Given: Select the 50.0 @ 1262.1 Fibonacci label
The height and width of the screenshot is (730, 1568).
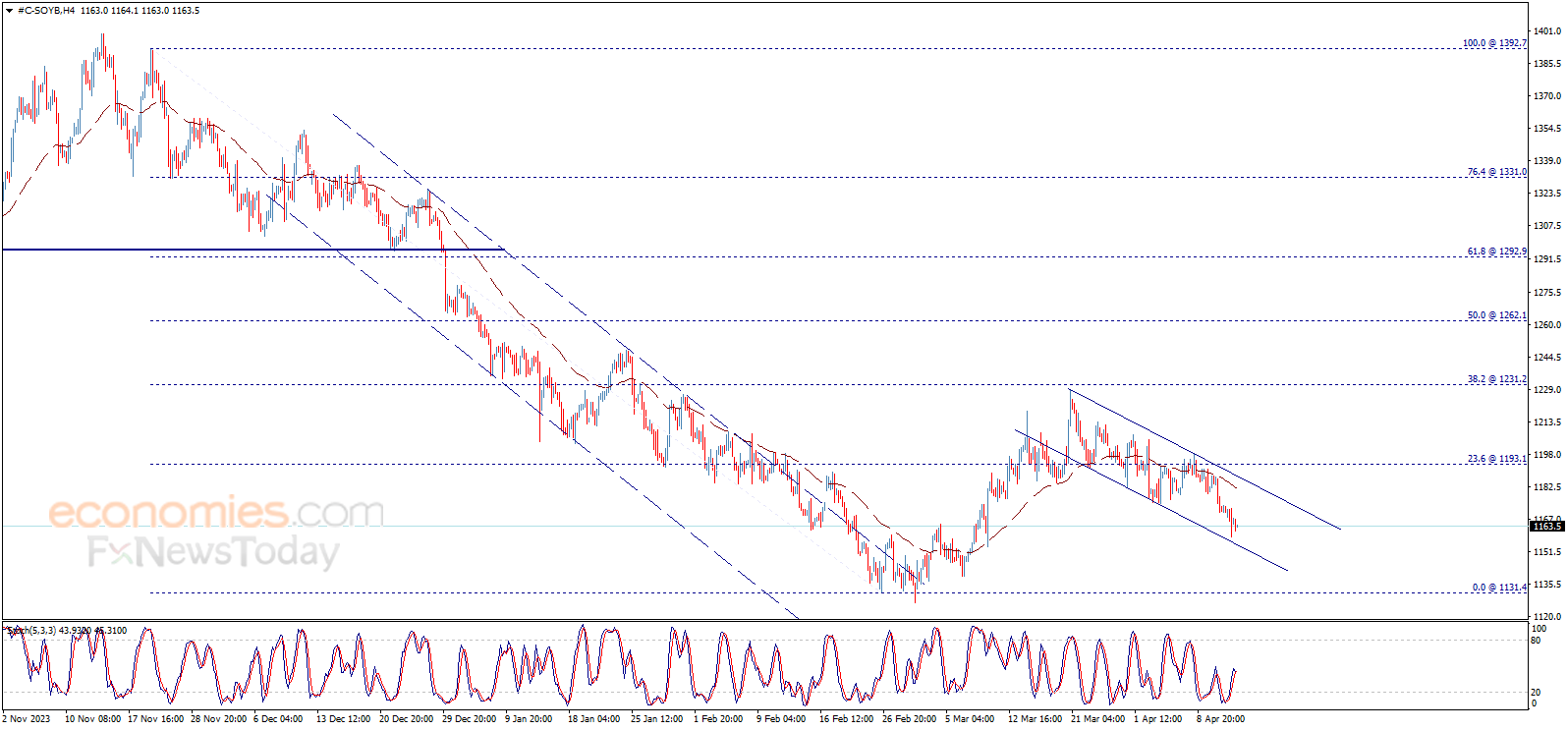Looking at the screenshot, I should point(1496,315).
